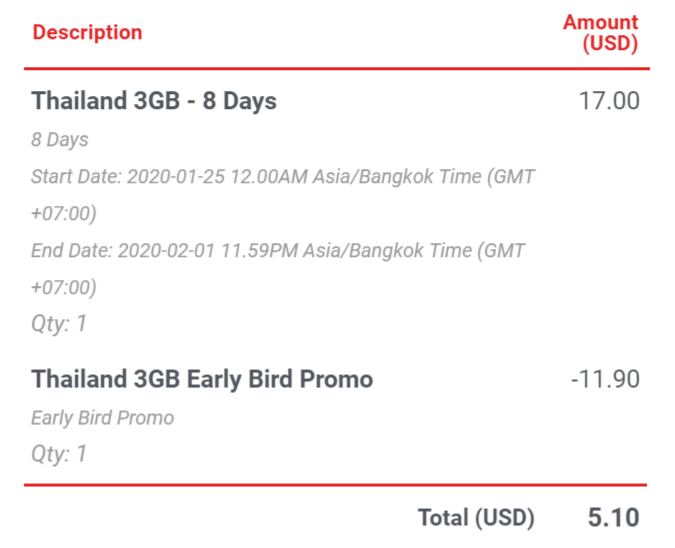The image size is (675, 548).
Task: Click the 17.00 amount value
Action: [609, 101]
